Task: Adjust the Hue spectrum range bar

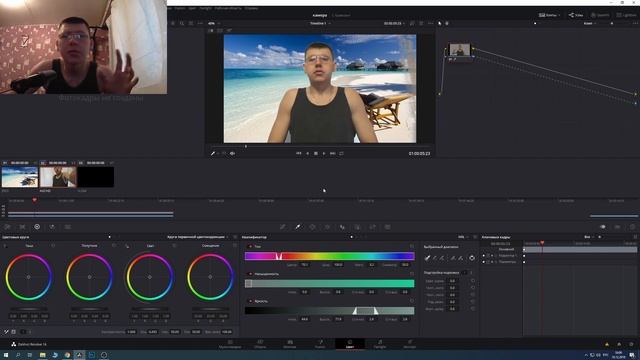Action: (x=329, y=256)
